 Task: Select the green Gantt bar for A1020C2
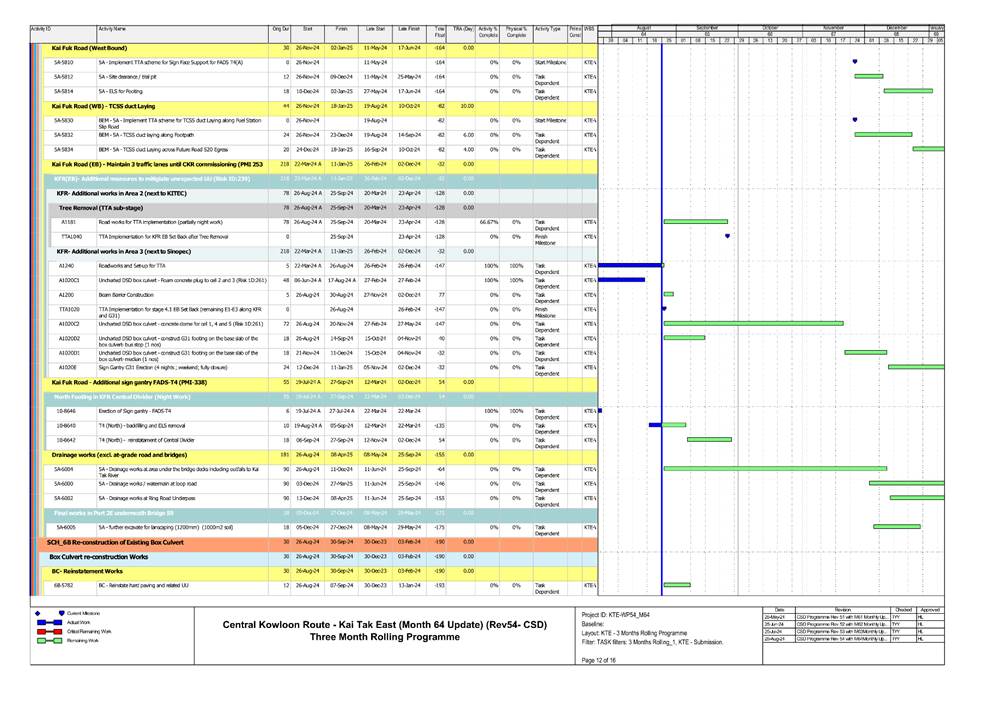[x=752, y=323]
